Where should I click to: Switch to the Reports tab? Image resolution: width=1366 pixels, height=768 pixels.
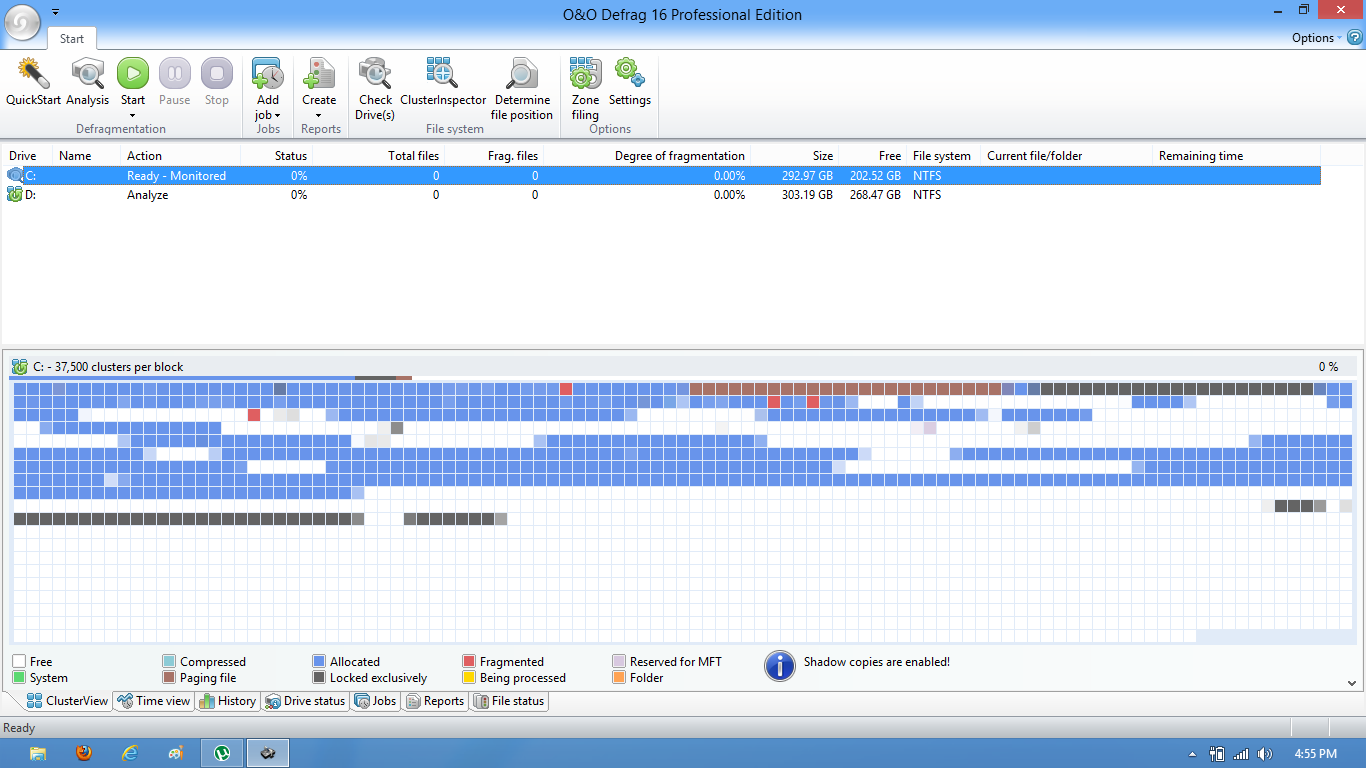pyautogui.click(x=434, y=701)
